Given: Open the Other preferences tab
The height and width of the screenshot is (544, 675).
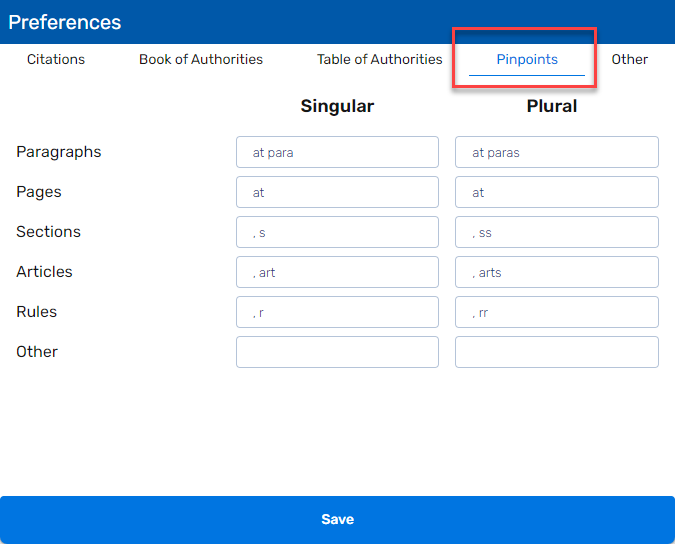Looking at the screenshot, I should [629, 59].
